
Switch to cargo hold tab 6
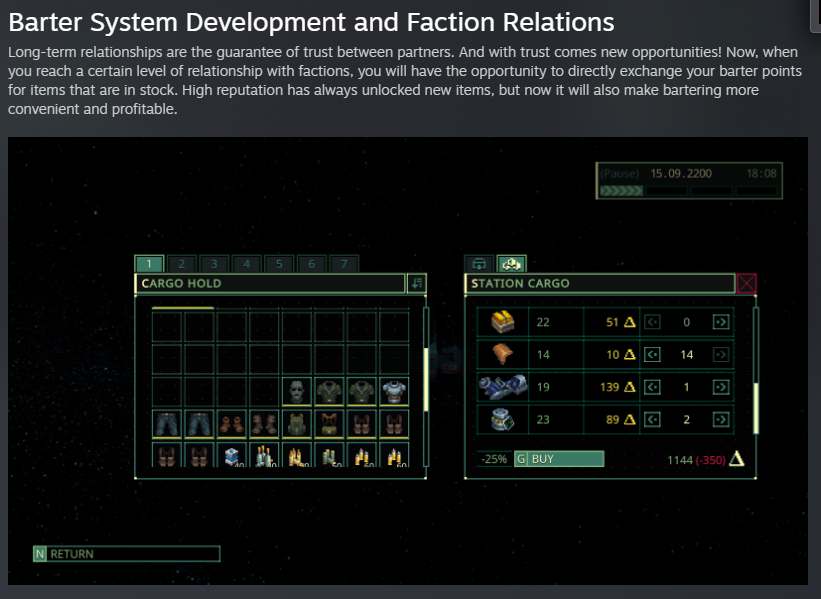point(312,264)
